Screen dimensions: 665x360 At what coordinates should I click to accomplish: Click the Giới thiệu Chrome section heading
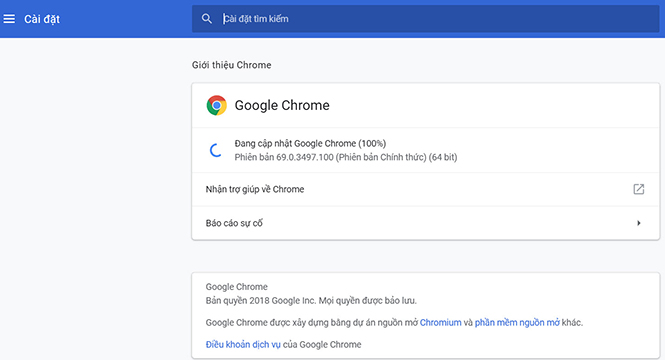232,65
